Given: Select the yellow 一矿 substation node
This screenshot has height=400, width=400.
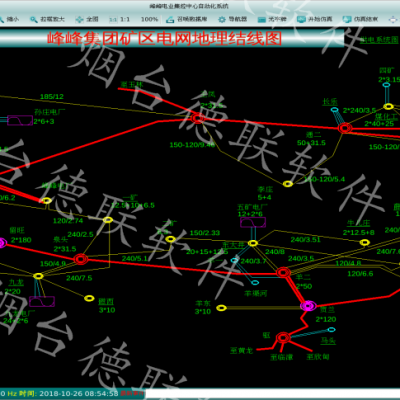Looking at the screenshot, I should coord(108,220).
